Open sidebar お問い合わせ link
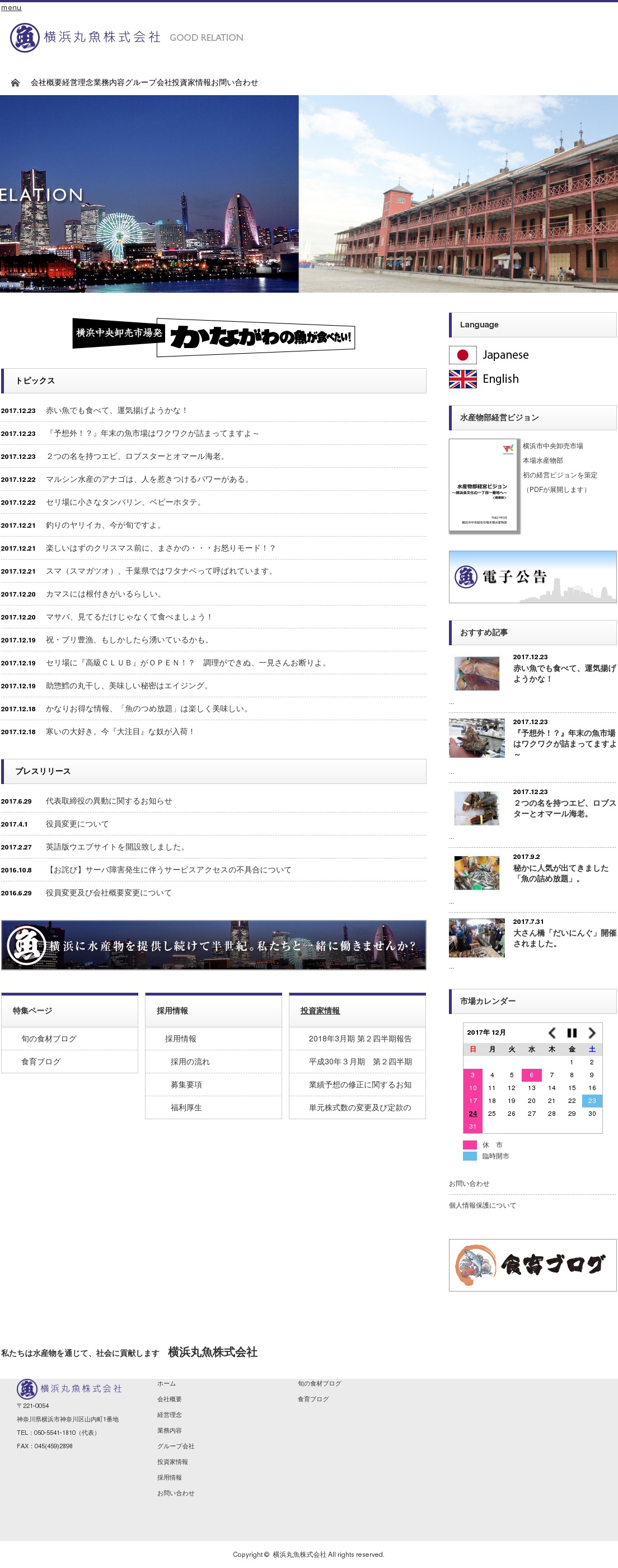 pyautogui.click(x=469, y=1184)
